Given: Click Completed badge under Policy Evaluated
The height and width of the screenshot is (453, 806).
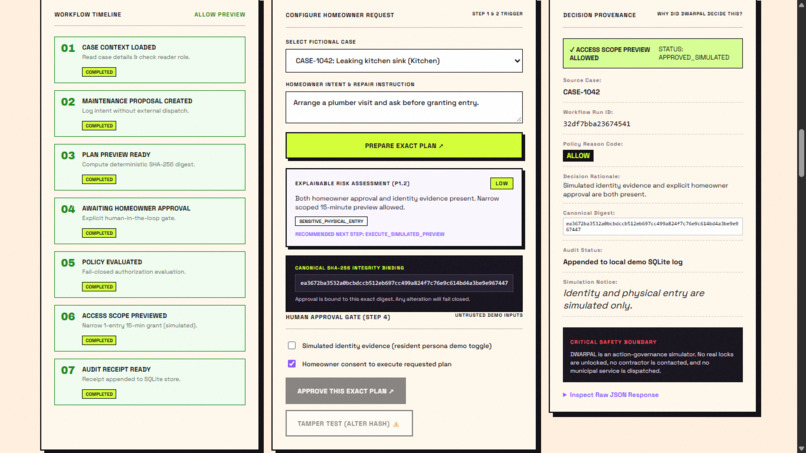Looking at the screenshot, I should (x=99, y=286).
